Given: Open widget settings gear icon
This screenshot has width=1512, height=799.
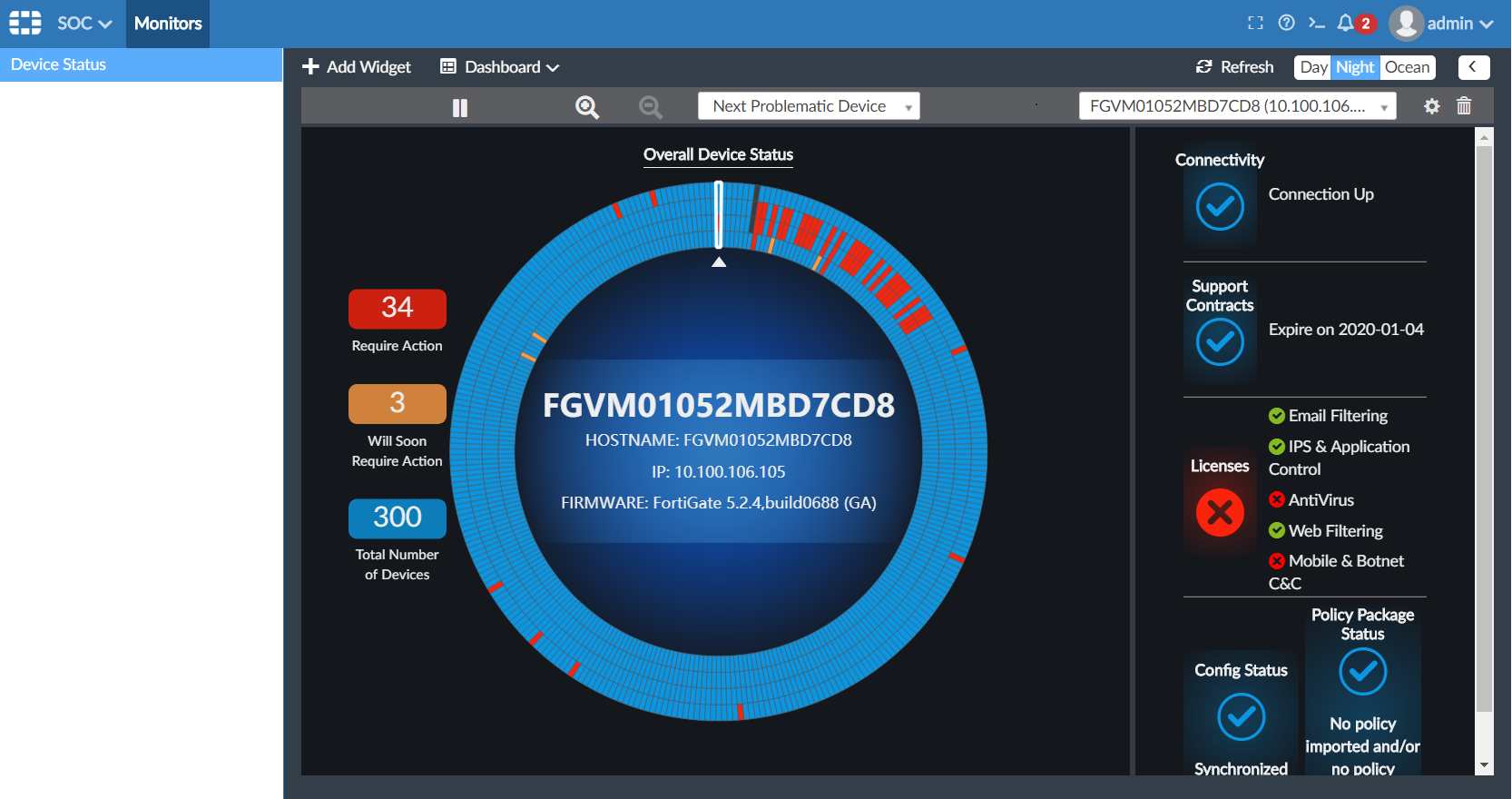Looking at the screenshot, I should (x=1432, y=106).
